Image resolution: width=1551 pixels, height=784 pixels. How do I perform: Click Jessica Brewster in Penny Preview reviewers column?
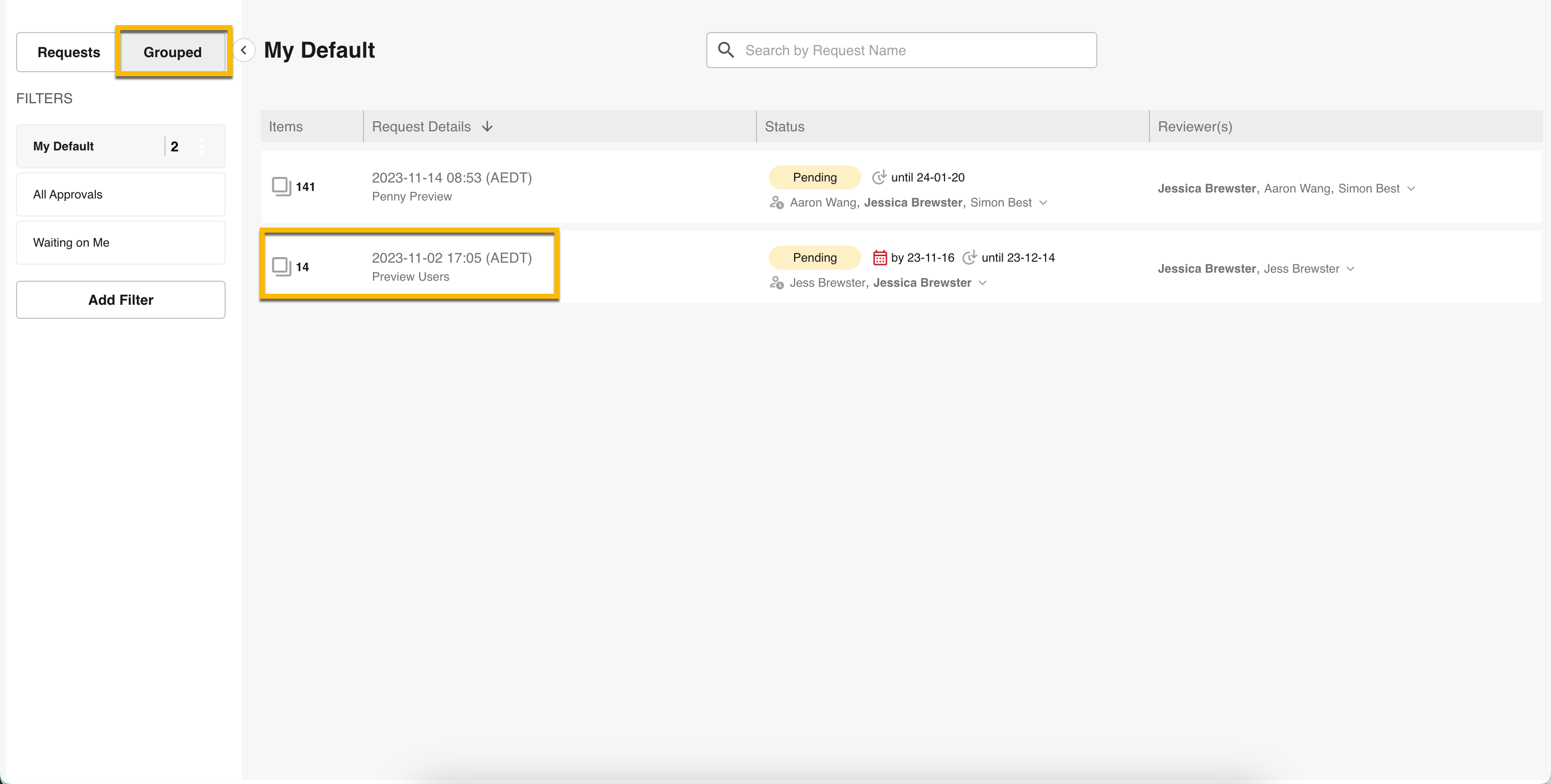coord(1207,188)
